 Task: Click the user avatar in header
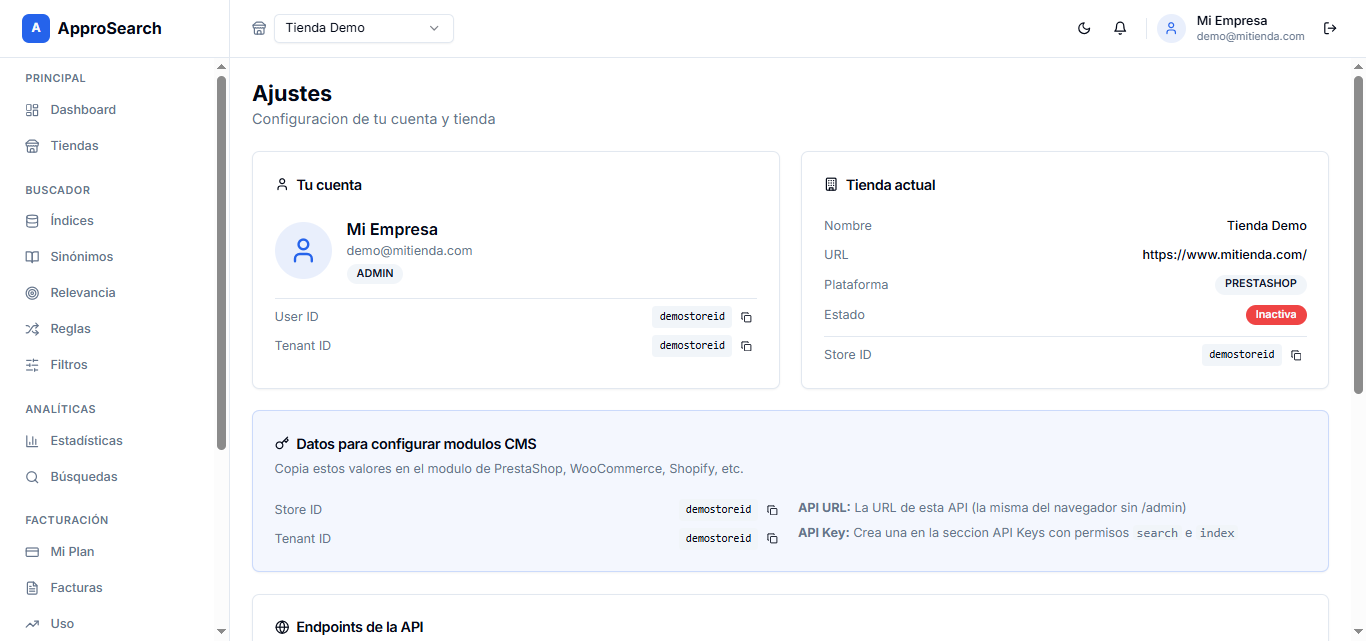click(1171, 28)
